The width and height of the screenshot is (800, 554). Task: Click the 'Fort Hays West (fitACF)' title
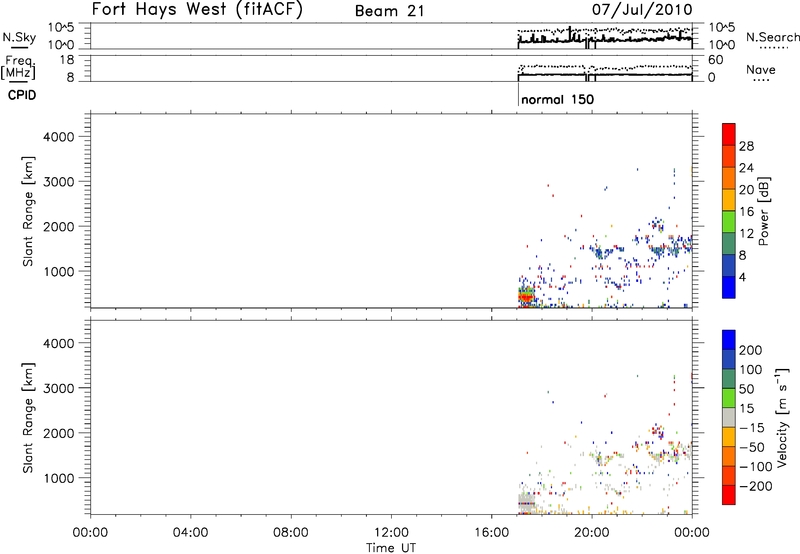(197, 10)
